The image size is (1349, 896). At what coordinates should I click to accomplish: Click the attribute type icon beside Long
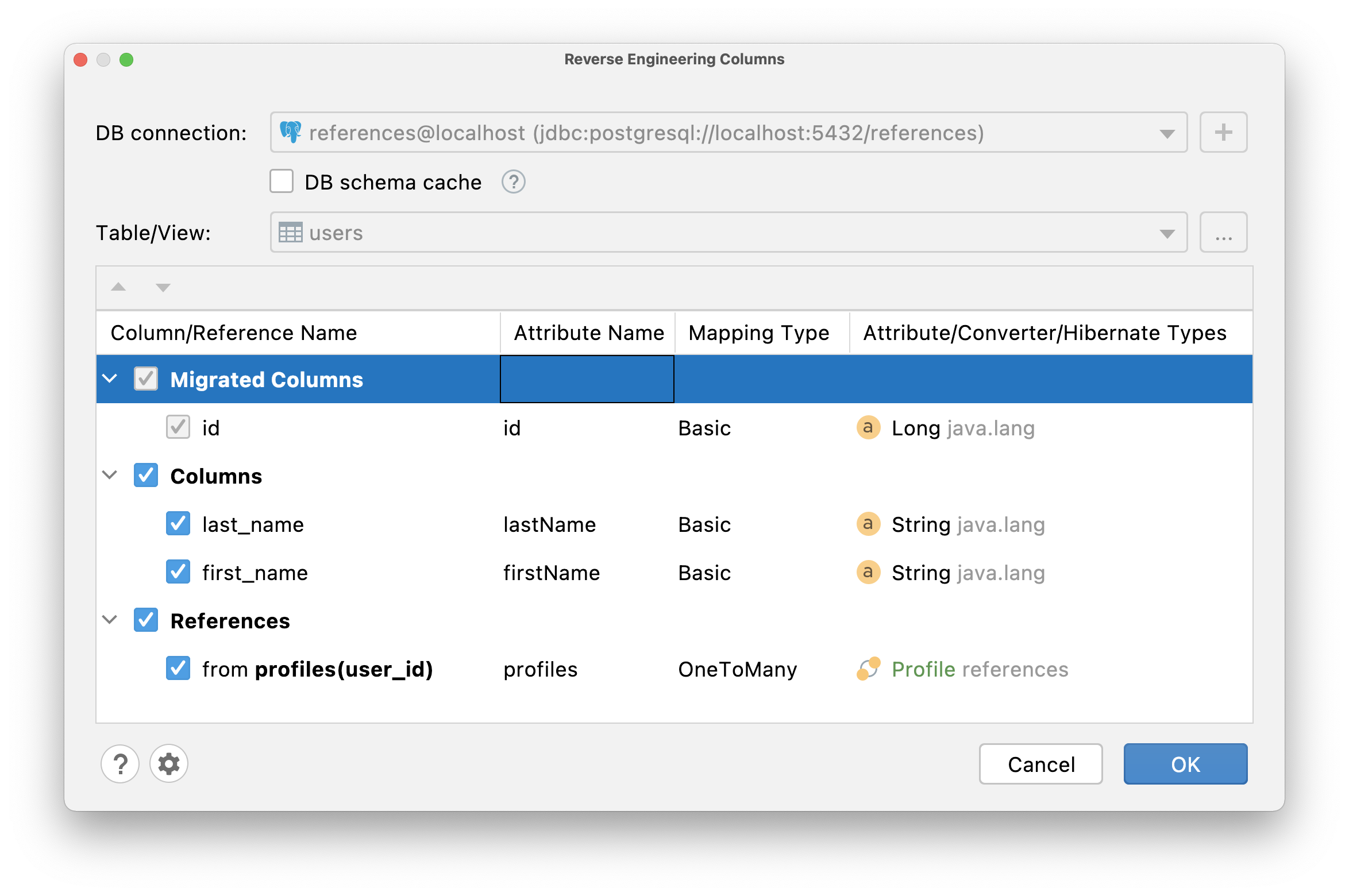coord(868,428)
